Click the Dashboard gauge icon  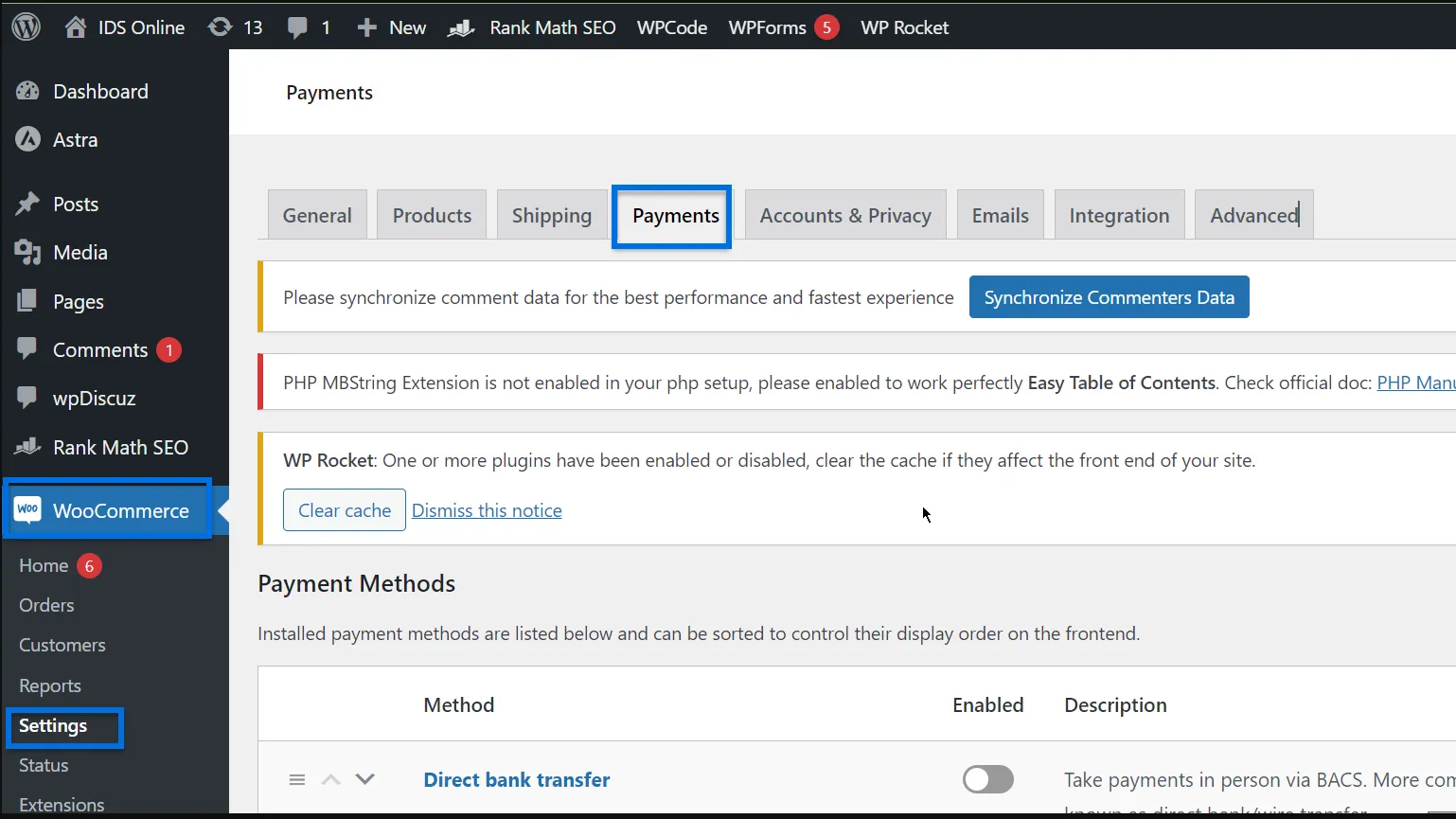click(x=27, y=91)
